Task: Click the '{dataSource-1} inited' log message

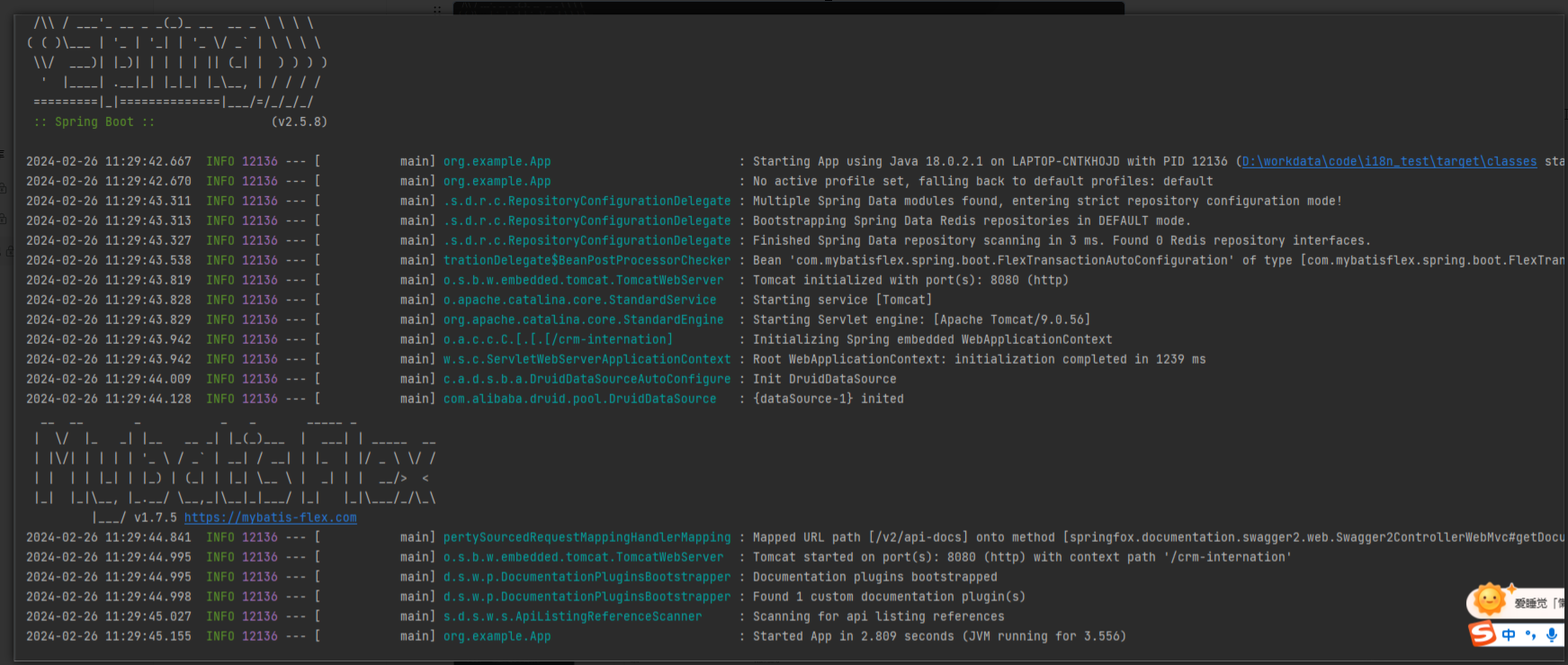Action: 828,400
